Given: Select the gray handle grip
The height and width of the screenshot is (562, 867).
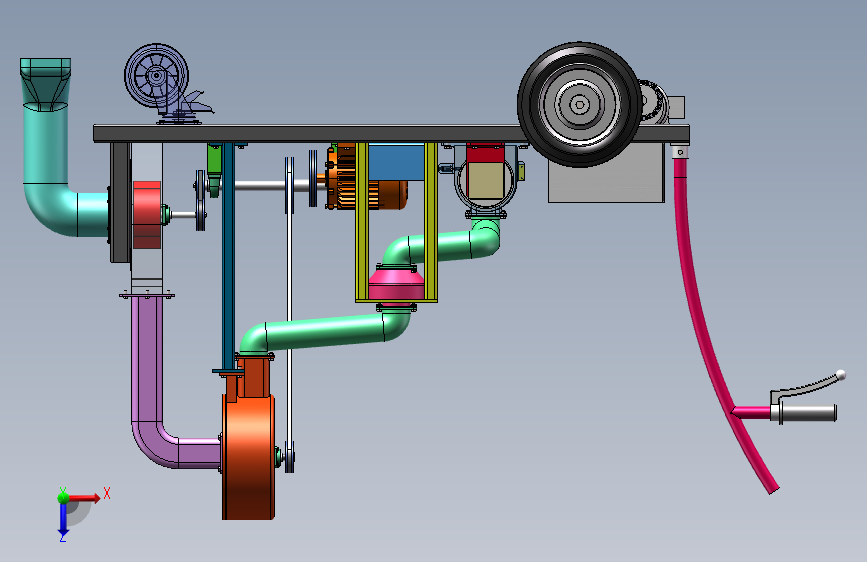Looking at the screenshot, I should tap(808, 413).
